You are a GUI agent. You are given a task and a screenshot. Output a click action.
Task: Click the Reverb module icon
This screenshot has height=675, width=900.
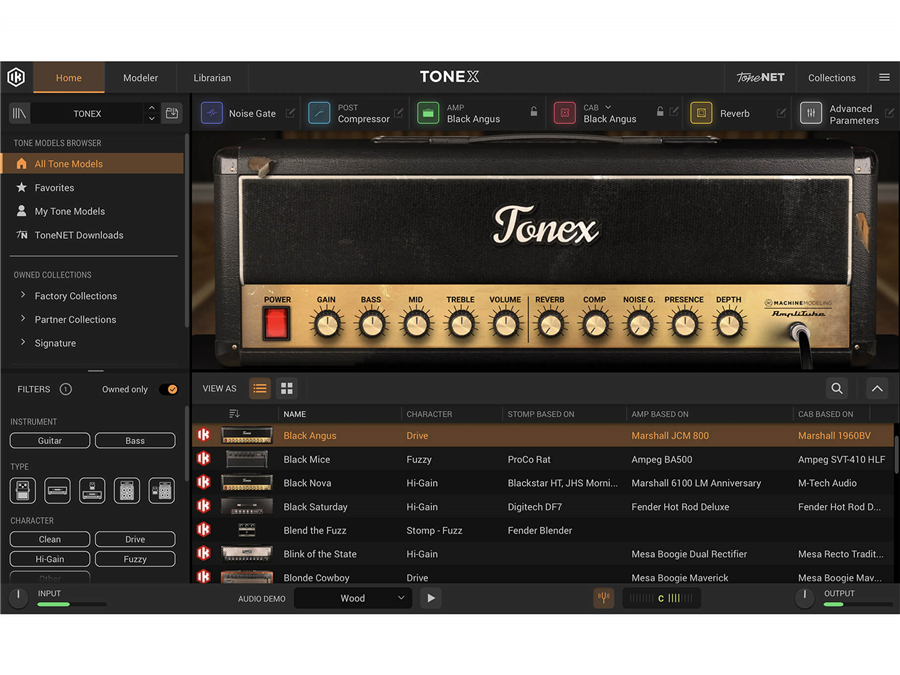tap(701, 113)
